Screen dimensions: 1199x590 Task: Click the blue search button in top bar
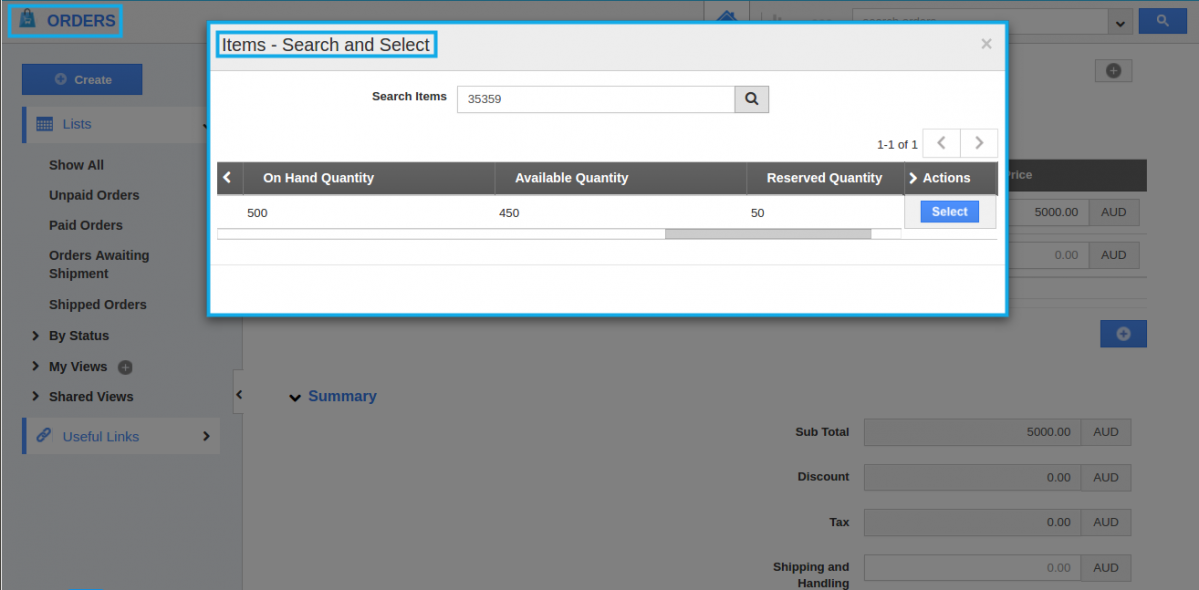pos(1162,20)
